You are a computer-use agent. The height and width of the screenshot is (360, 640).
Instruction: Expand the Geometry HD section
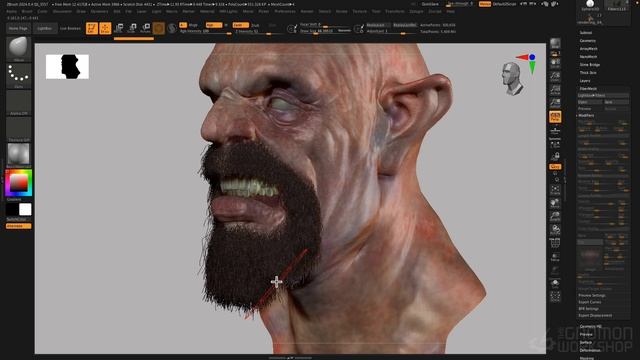[x=591, y=327]
